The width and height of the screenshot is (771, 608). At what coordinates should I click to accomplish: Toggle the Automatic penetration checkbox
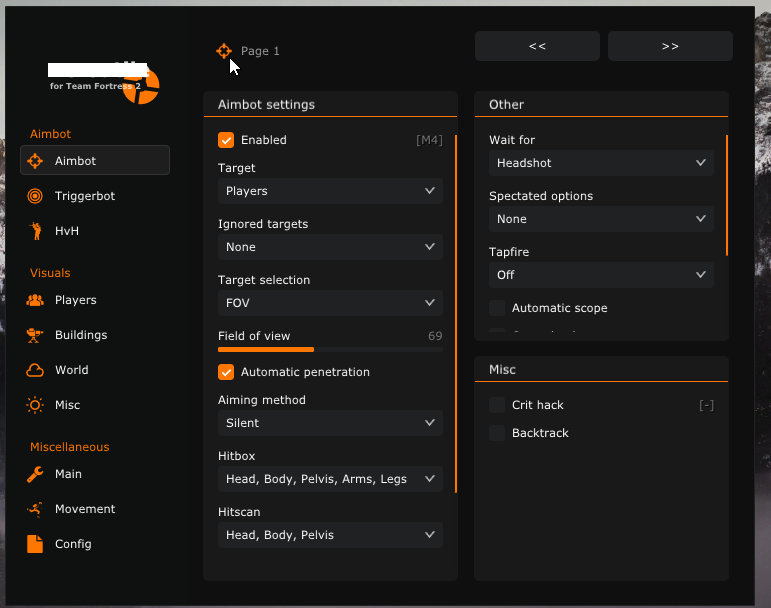(x=226, y=372)
